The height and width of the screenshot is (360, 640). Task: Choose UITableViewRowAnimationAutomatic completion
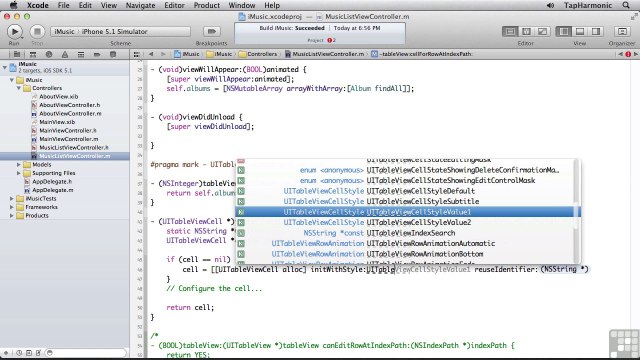pyautogui.click(x=408, y=244)
